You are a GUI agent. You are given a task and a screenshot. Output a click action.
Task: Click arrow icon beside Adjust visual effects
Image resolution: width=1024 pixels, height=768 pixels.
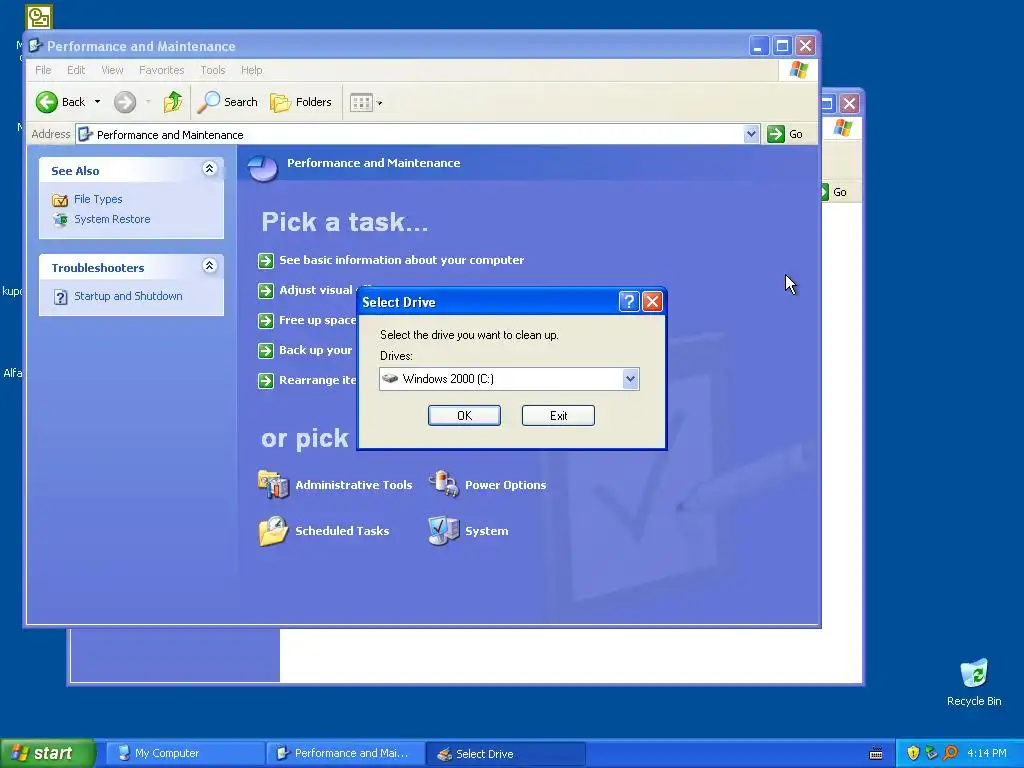click(266, 291)
